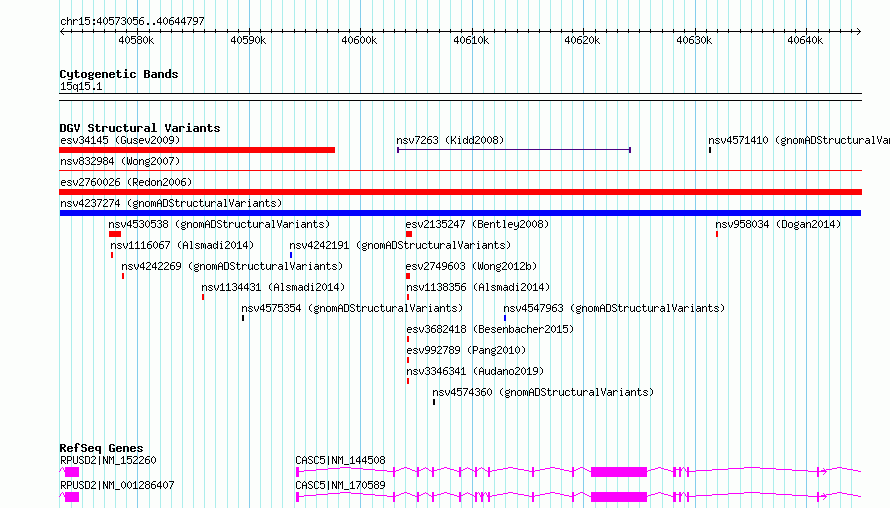The image size is (890, 508).
Task: Click the esv34145 (Gusev2009) variant label
Action: (x=120, y=140)
